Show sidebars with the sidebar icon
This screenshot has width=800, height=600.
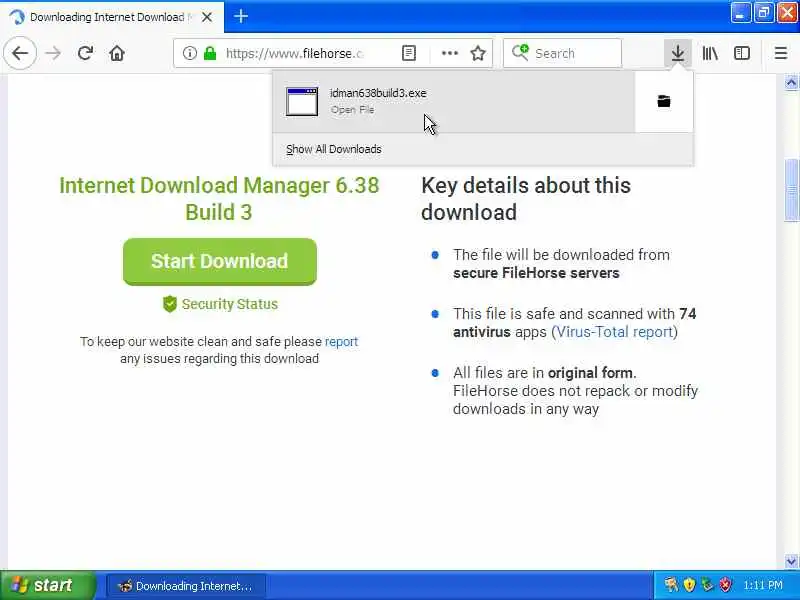coord(742,53)
